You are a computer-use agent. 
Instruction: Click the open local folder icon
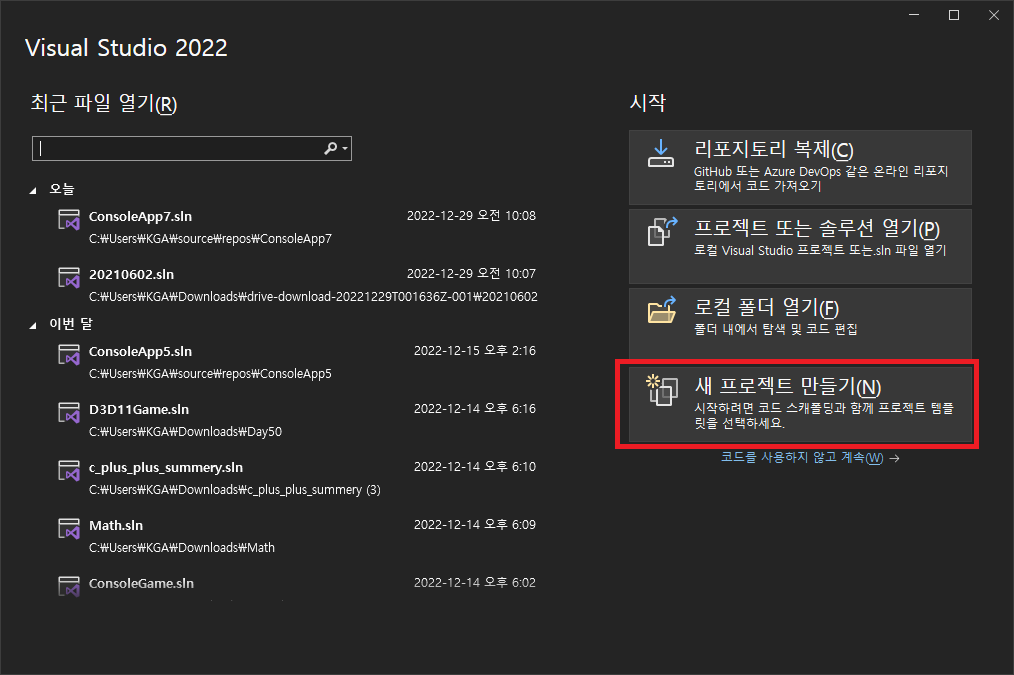(x=662, y=310)
